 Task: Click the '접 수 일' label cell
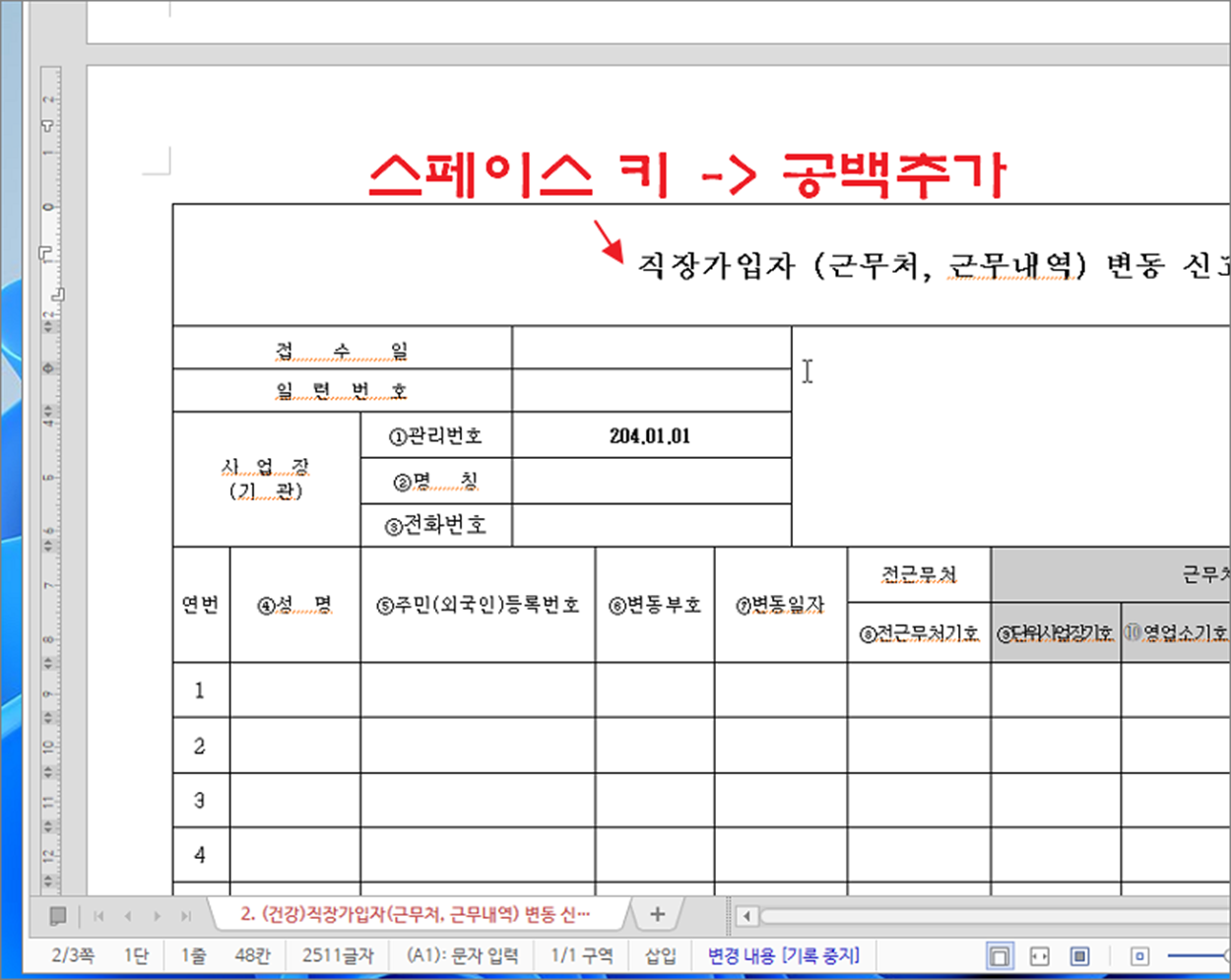(x=342, y=349)
